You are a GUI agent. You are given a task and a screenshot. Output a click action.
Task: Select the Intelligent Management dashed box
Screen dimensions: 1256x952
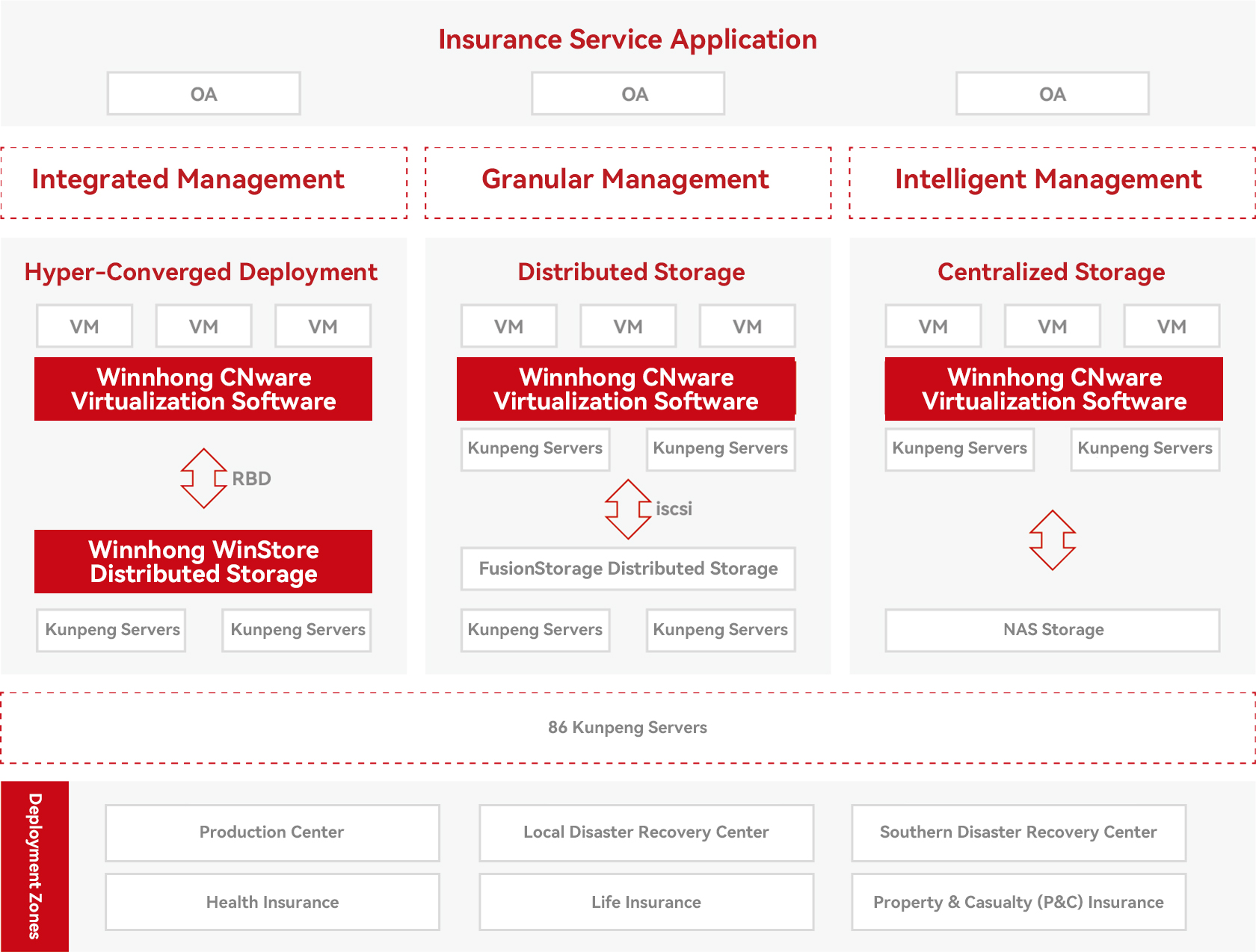pyautogui.click(x=1052, y=182)
